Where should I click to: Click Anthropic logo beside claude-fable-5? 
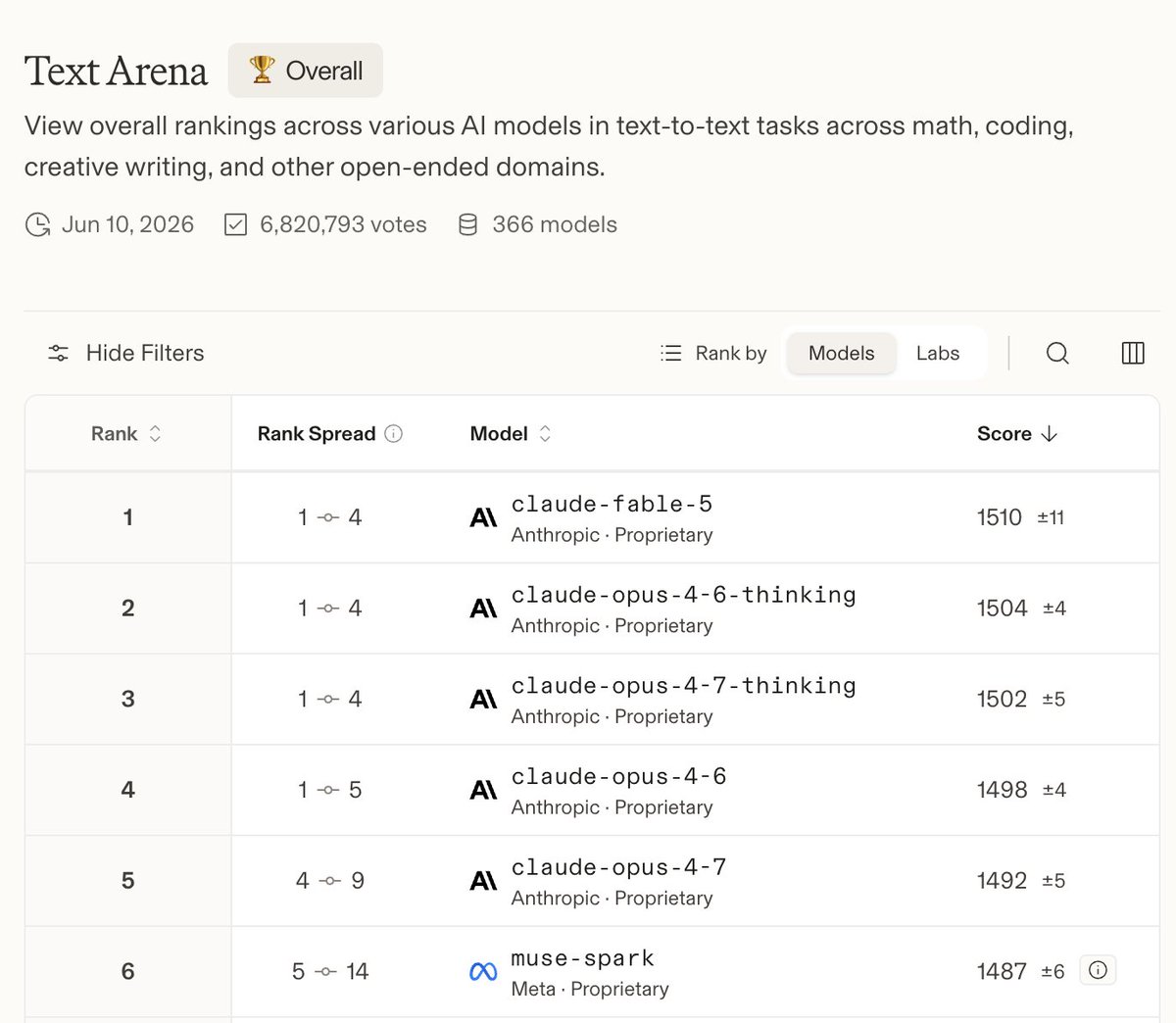point(483,517)
